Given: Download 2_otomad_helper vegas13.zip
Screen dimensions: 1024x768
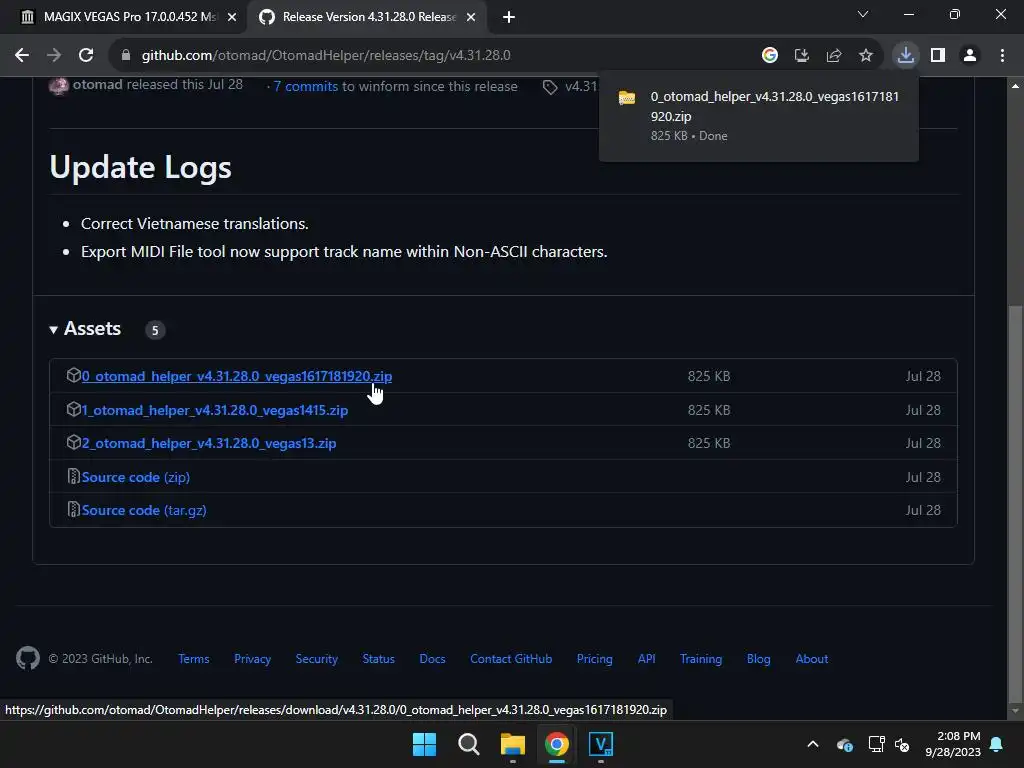Looking at the screenshot, I should click(x=209, y=443).
